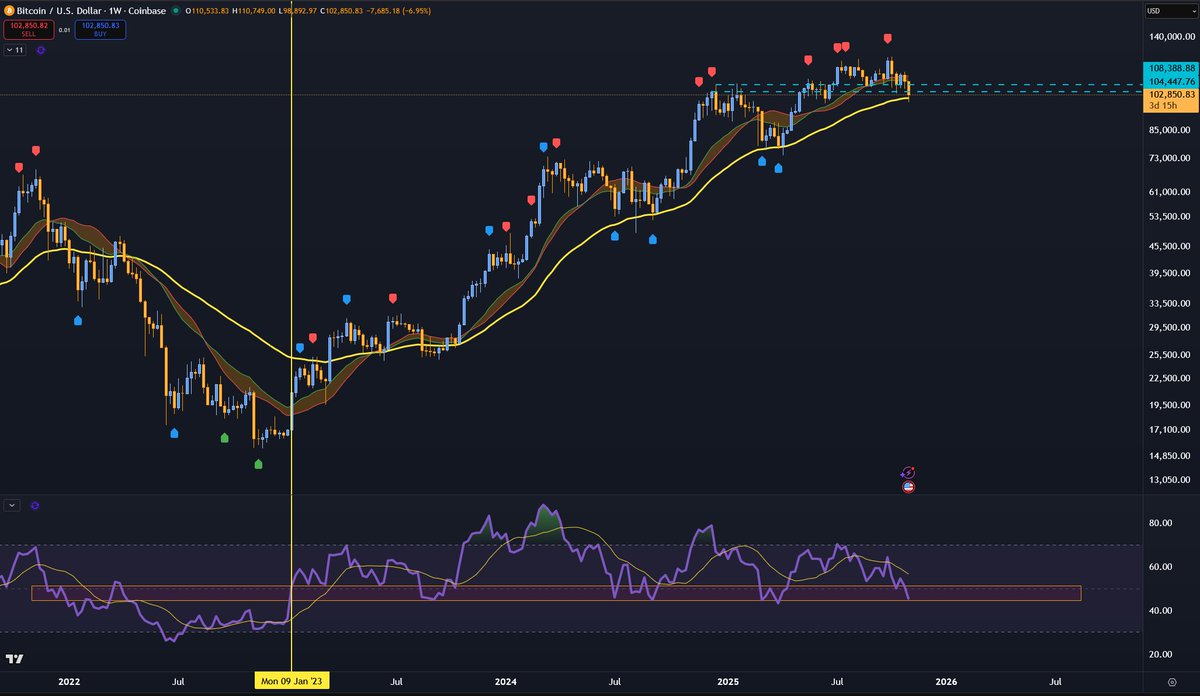Click the orange 102,850.83 last price label
The height and width of the screenshot is (696, 1200).
[1169, 93]
